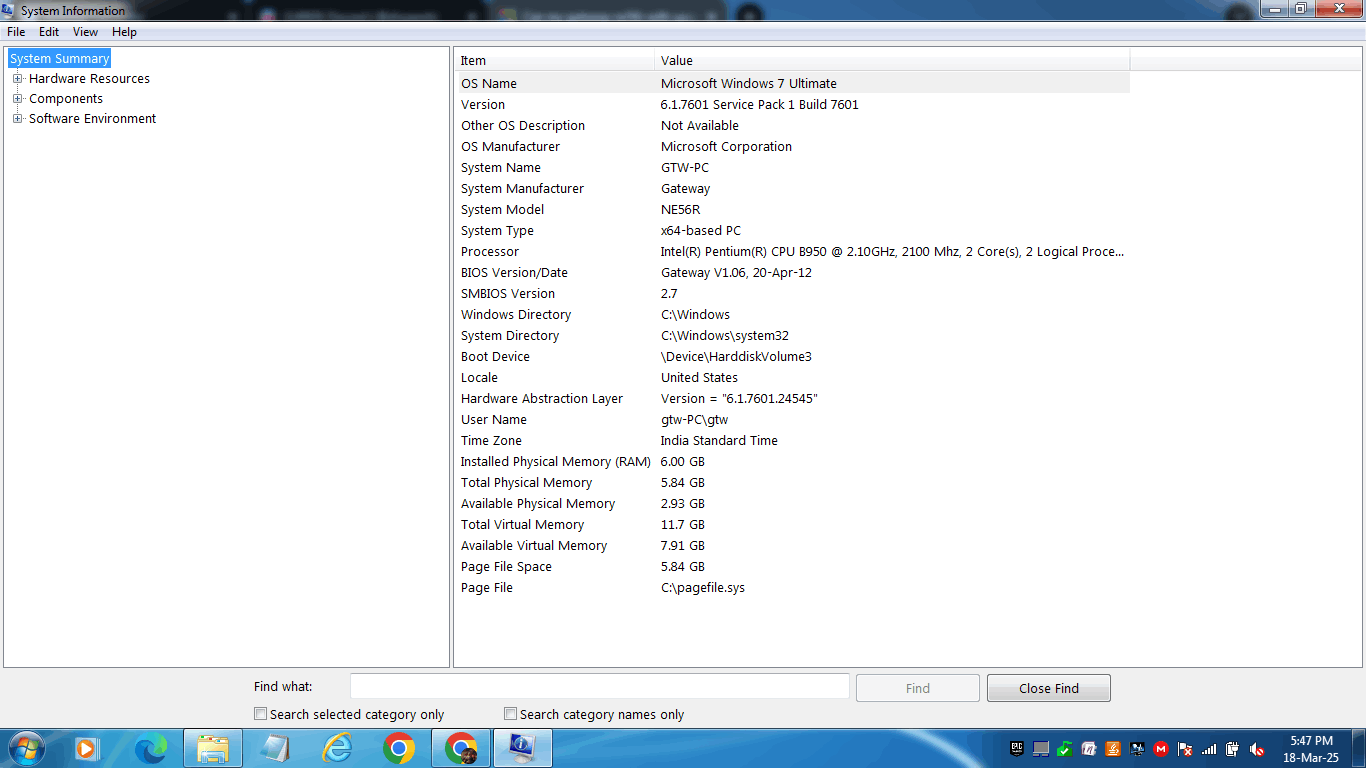The image size is (1366, 768).
Task: Click the Value column header
Action: [x=892, y=61]
